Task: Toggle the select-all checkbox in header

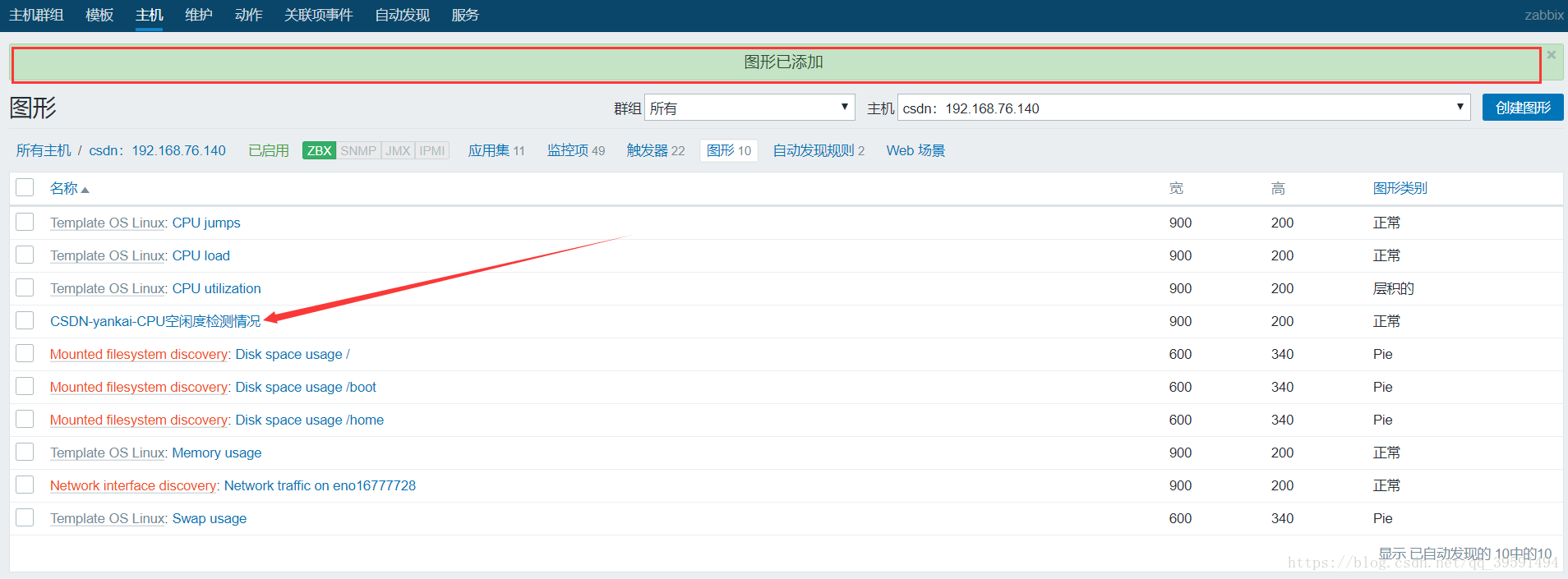Action: pos(25,187)
